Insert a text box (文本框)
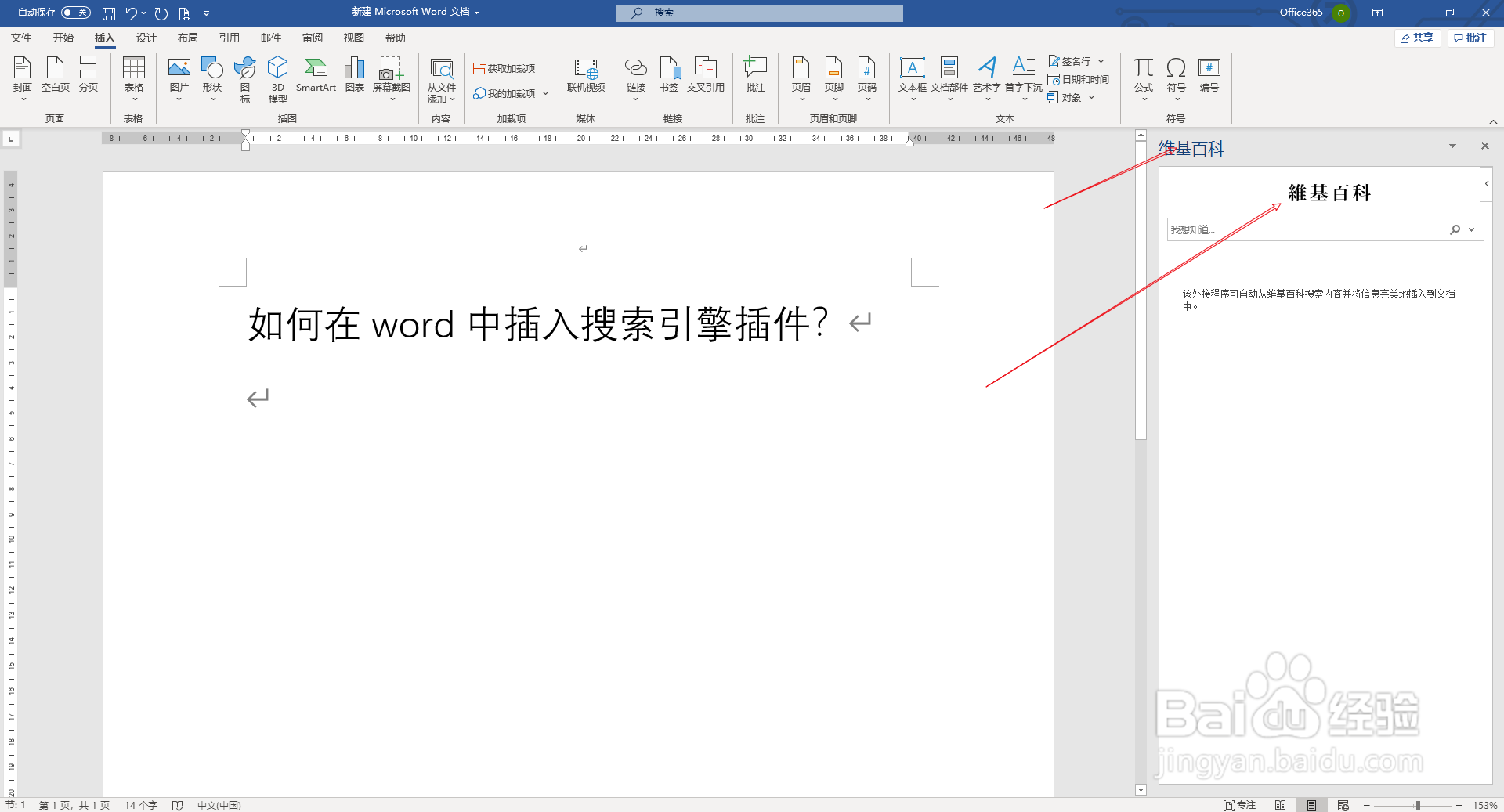This screenshot has width=1504, height=812. tap(913, 78)
